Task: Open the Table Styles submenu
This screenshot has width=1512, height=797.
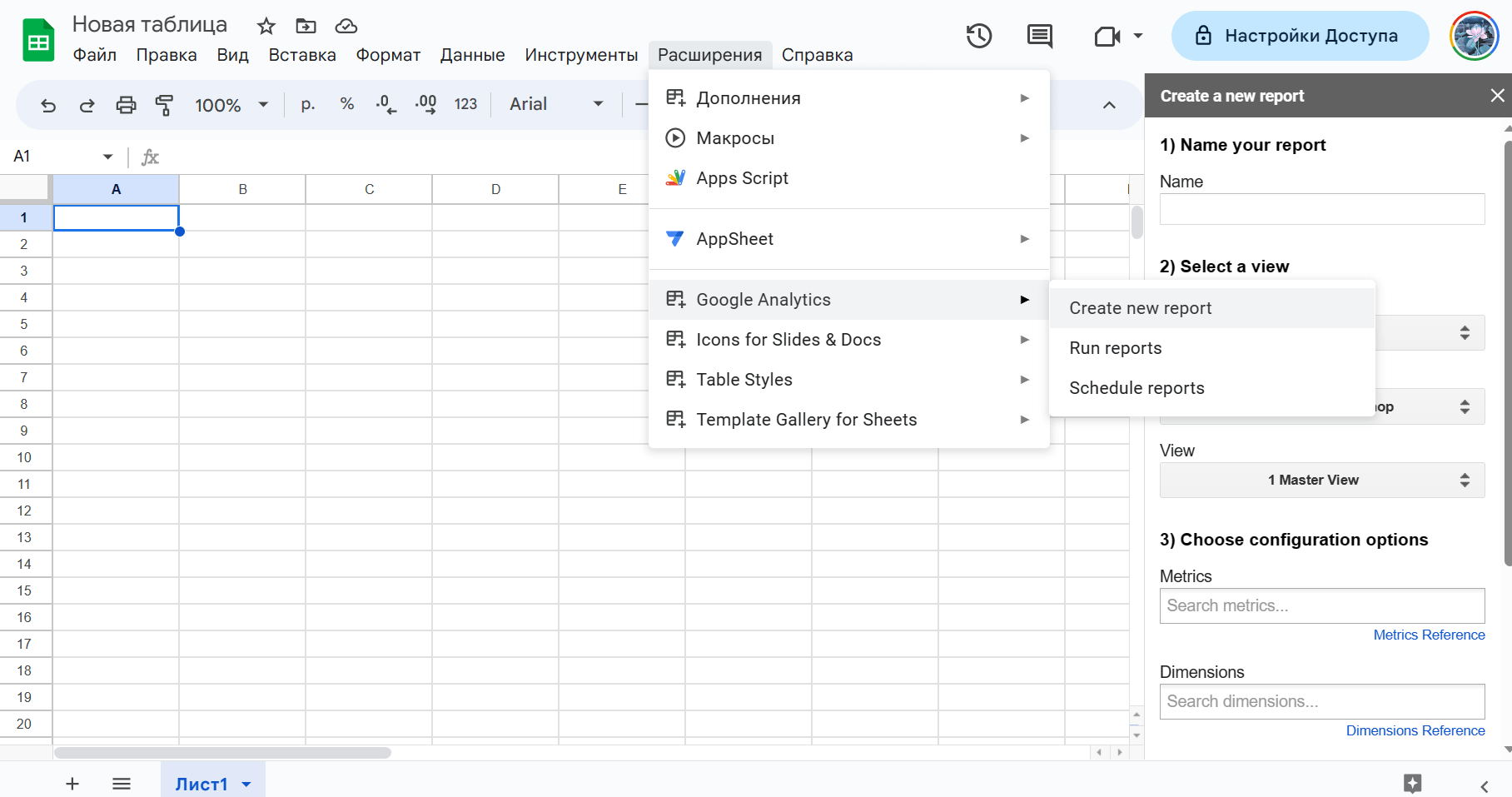Action: (x=849, y=380)
